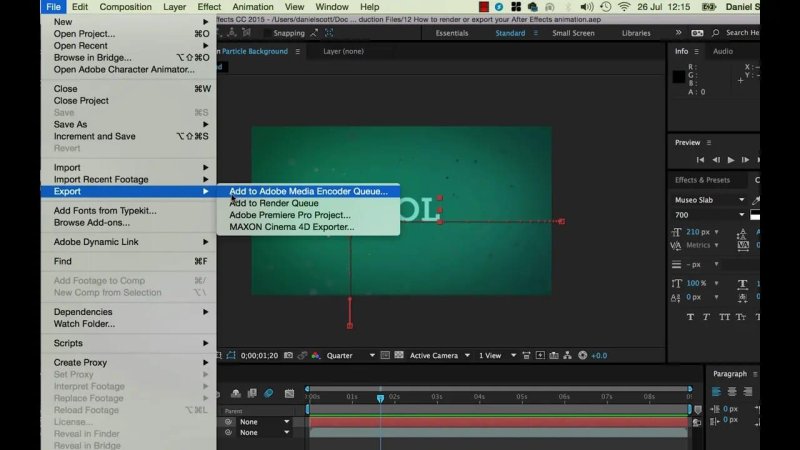Play the preview

click(x=731, y=160)
